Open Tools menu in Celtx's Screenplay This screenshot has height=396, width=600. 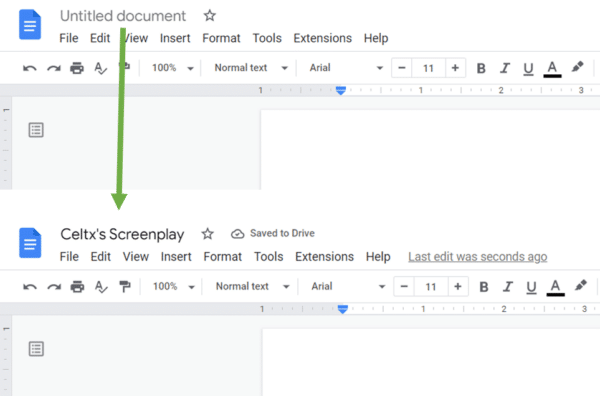coord(268,257)
